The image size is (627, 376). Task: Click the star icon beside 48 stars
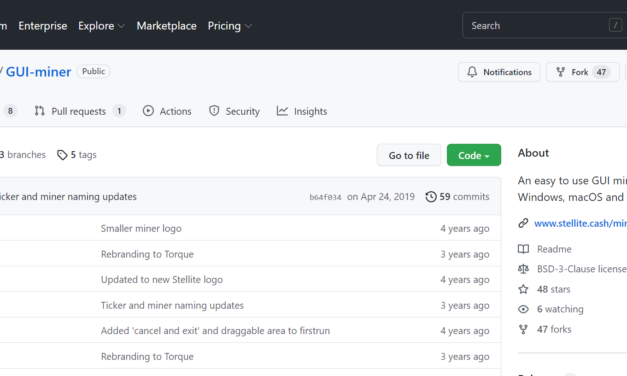point(523,289)
